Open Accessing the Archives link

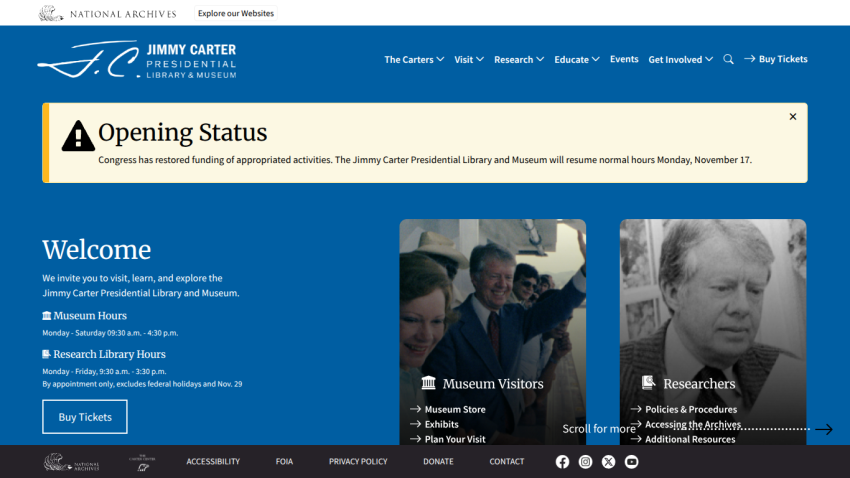click(686, 424)
